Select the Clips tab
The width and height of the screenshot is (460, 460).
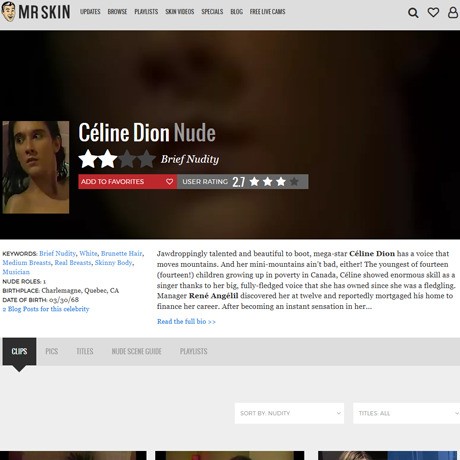(19, 351)
